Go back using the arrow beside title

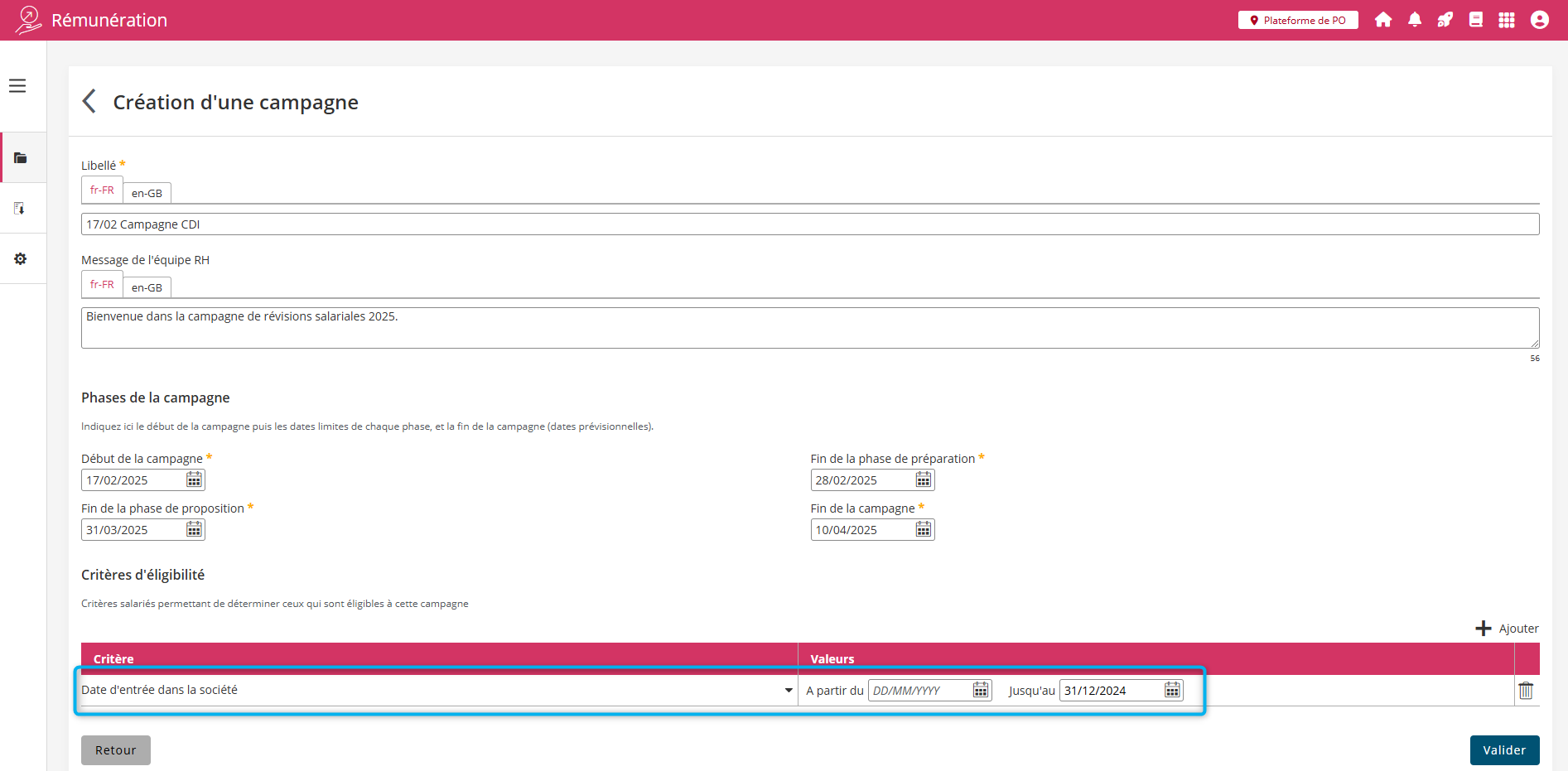pos(89,102)
